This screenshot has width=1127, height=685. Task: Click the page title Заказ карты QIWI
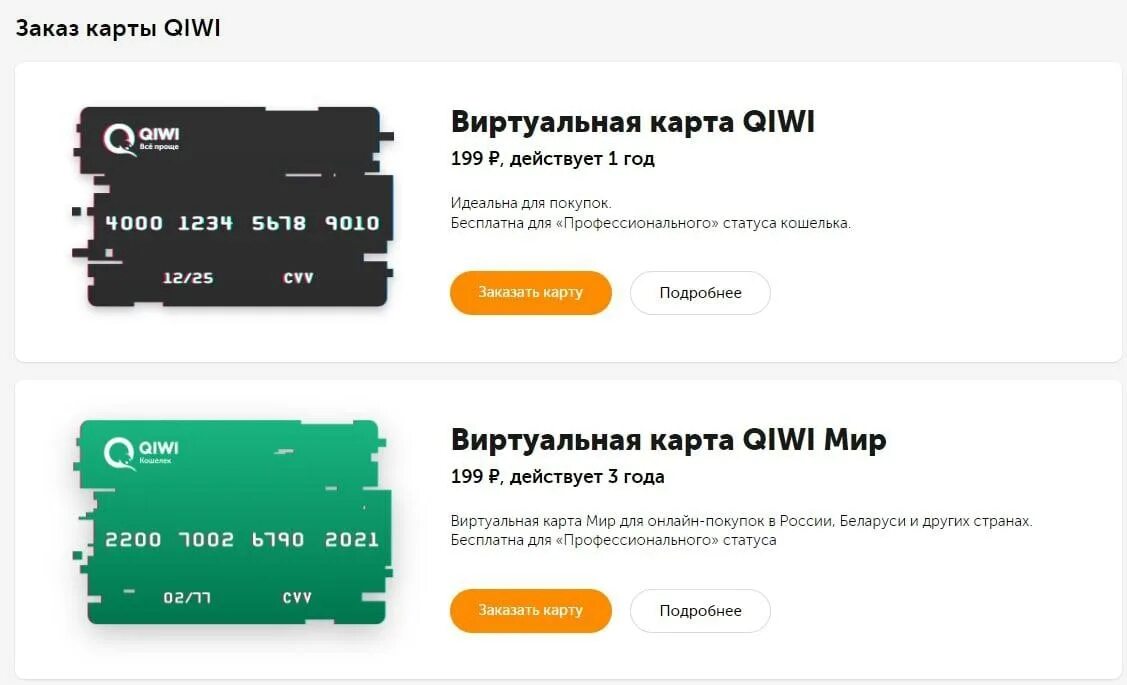pos(118,28)
